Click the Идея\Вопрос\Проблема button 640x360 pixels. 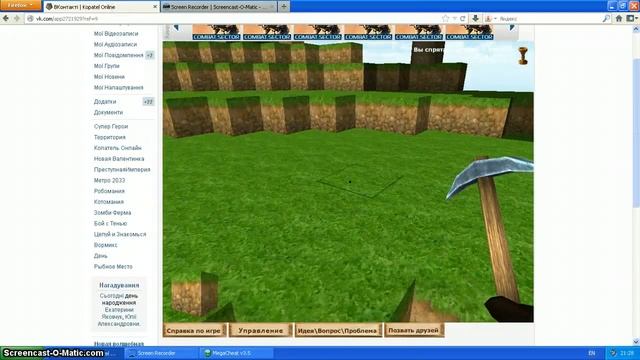pos(338,331)
